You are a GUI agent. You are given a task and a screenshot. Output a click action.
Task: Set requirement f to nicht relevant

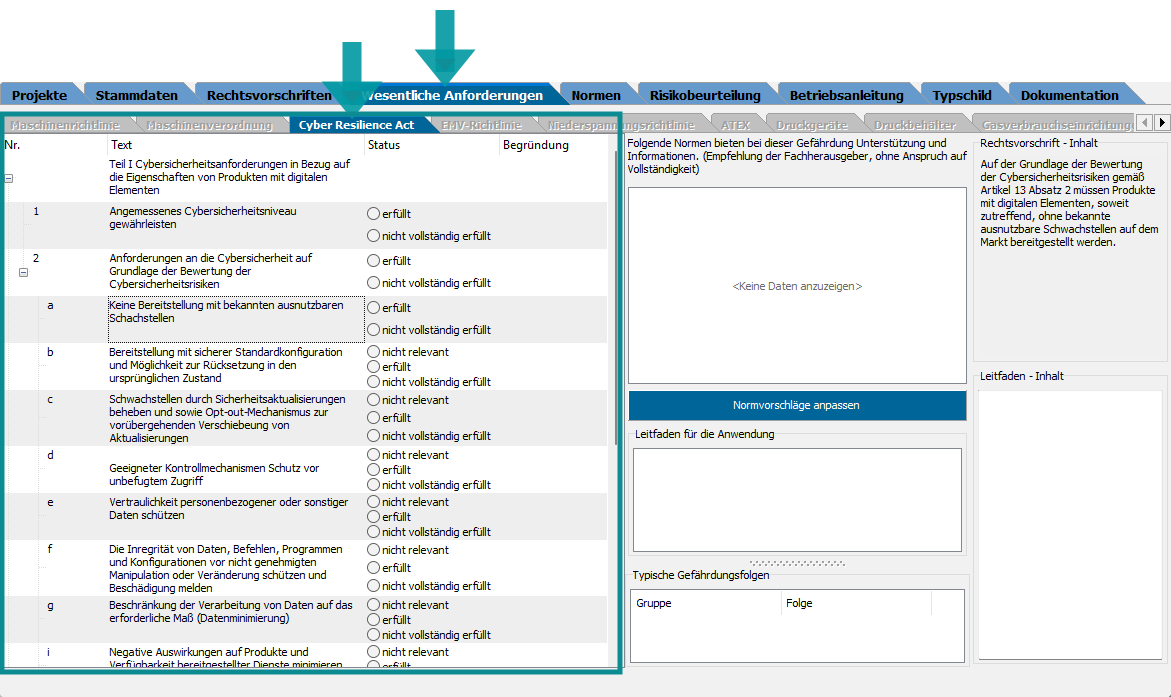(x=374, y=550)
